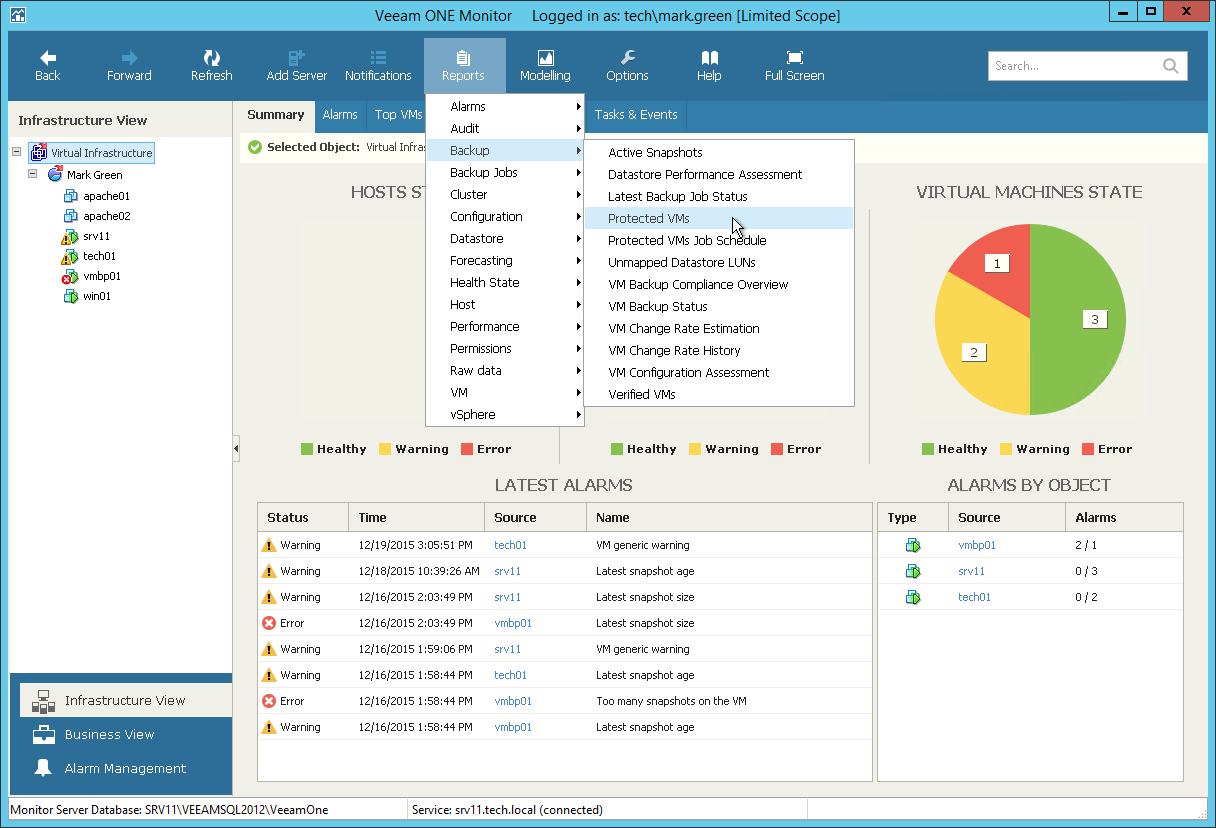The height and width of the screenshot is (828, 1216).
Task: Collapse the Virtual Infrastructure tree node
Action: (17, 153)
